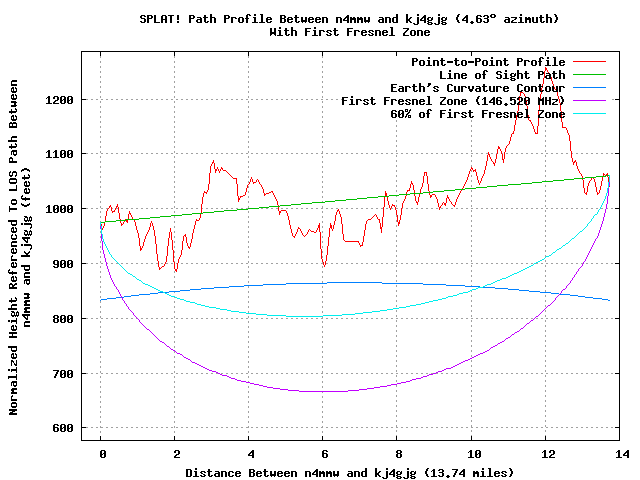Click legend label '60% of First Fresnel Zone'
Image resolution: width=640 pixels, height=480 pixels.
tap(478, 114)
